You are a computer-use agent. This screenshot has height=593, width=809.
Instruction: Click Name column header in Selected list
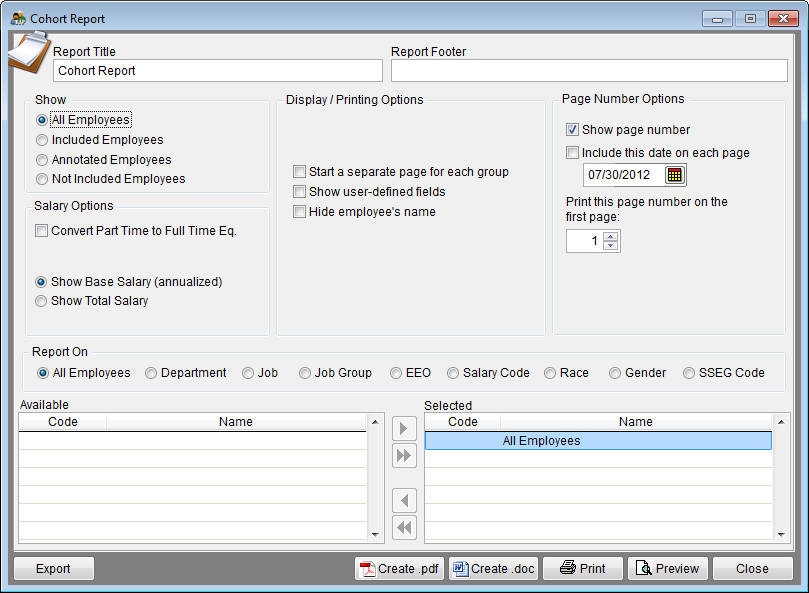[x=636, y=422]
